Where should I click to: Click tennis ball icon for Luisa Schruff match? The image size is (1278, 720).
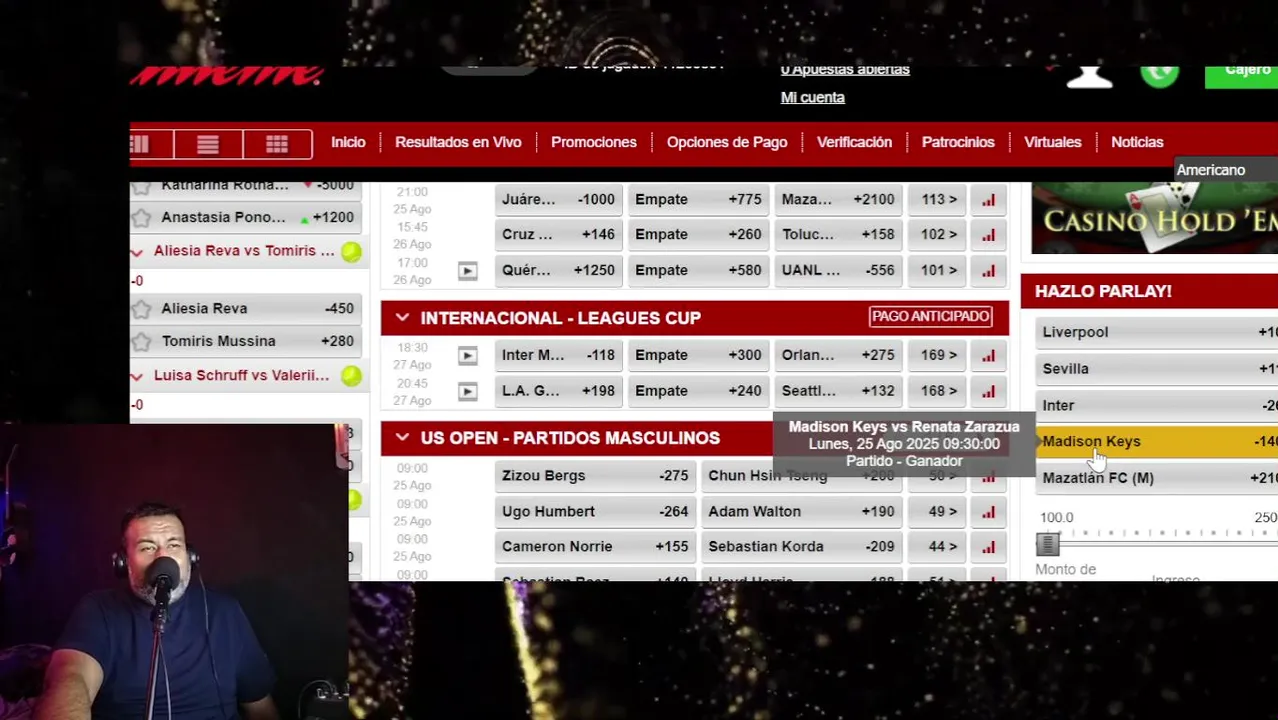tap(351, 376)
